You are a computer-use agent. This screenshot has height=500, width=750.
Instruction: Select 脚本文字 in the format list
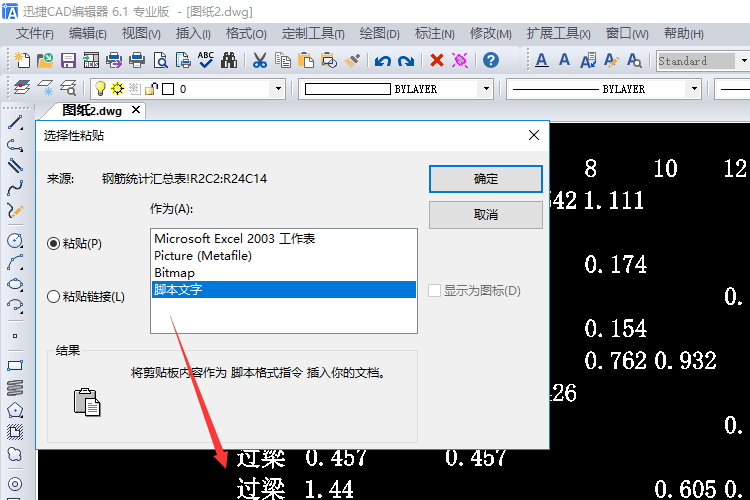click(284, 289)
